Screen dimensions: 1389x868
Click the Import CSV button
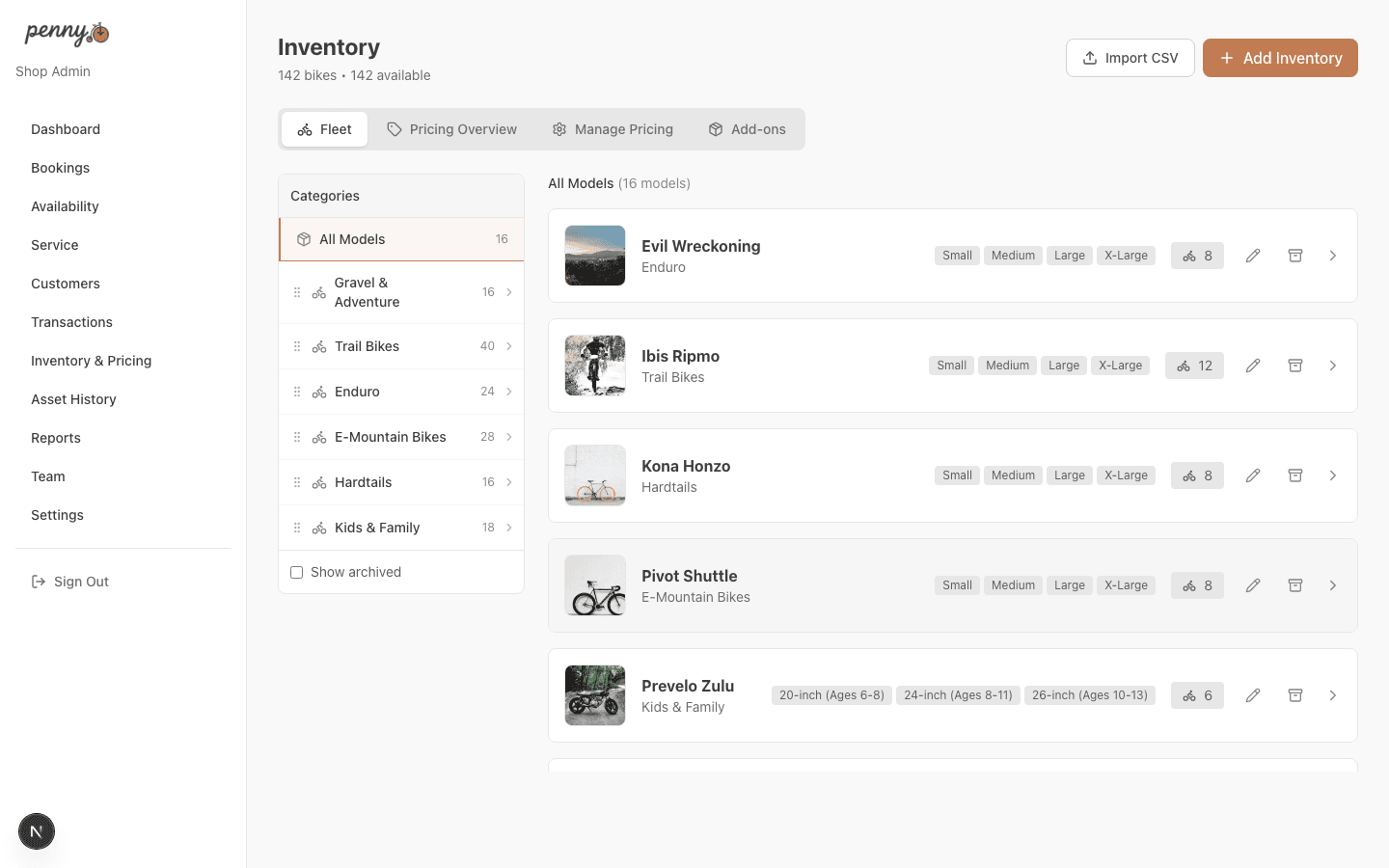pyautogui.click(x=1130, y=57)
